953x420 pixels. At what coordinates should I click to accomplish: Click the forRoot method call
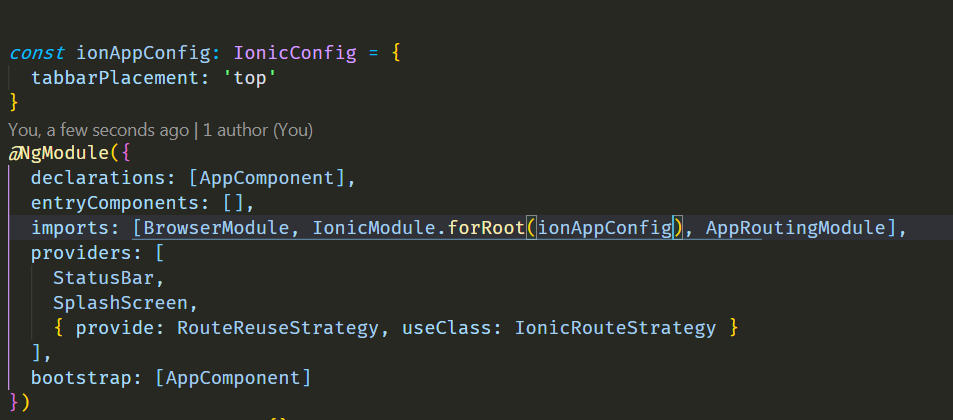[x=486, y=228]
